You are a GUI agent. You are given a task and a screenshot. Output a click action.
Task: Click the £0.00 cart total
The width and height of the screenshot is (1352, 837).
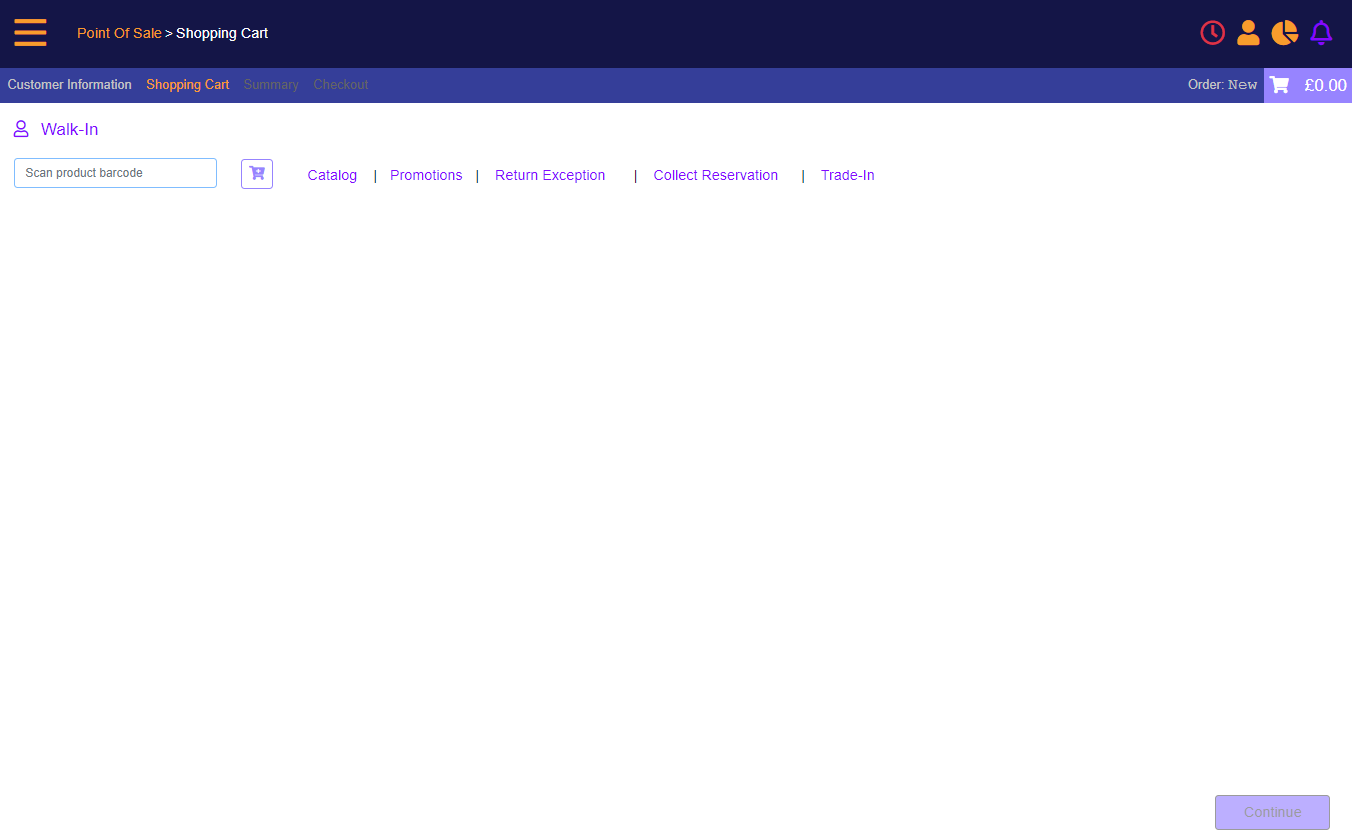coord(1325,85)
